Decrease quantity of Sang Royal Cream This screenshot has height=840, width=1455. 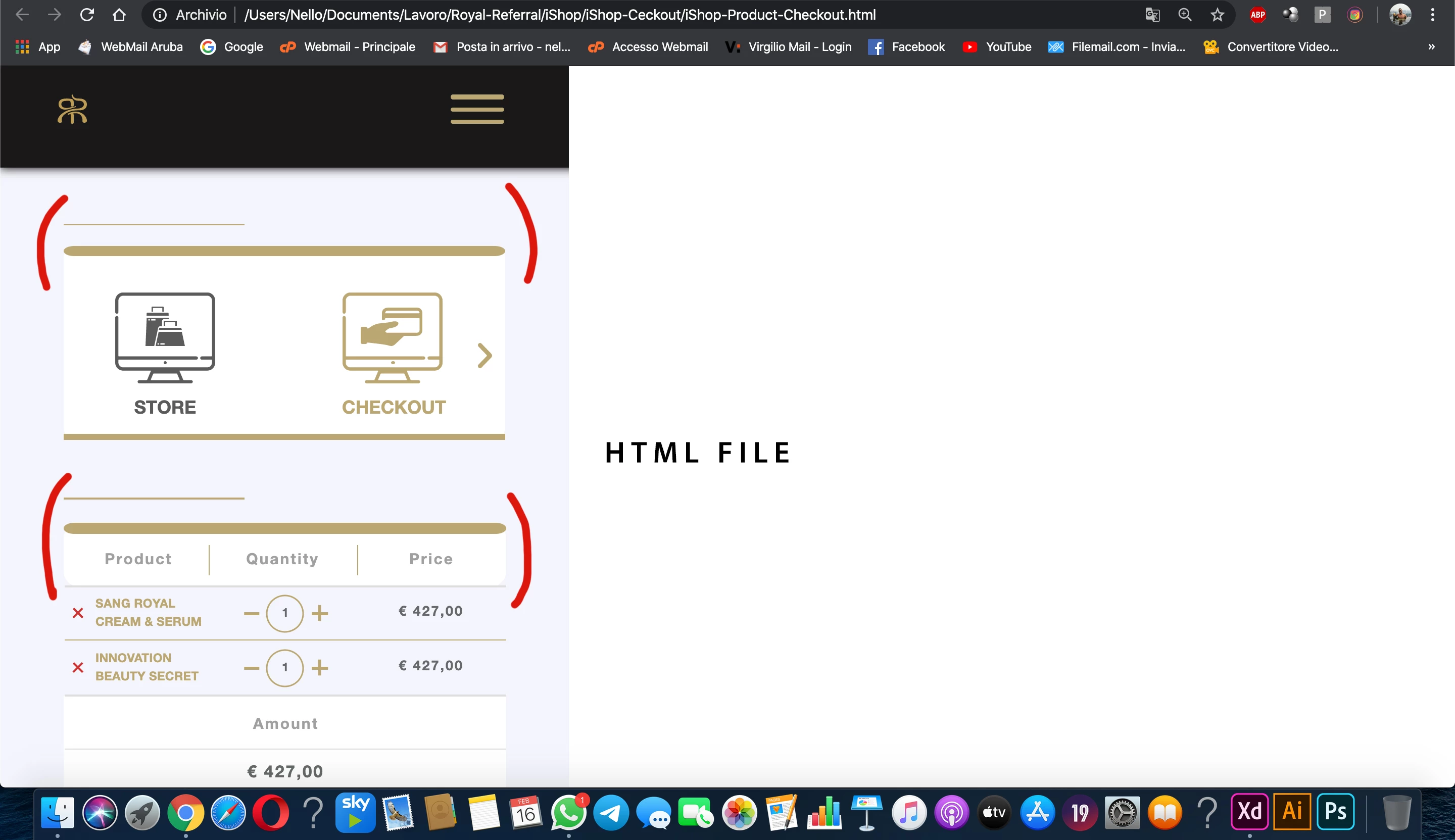[x=252, y=613]
